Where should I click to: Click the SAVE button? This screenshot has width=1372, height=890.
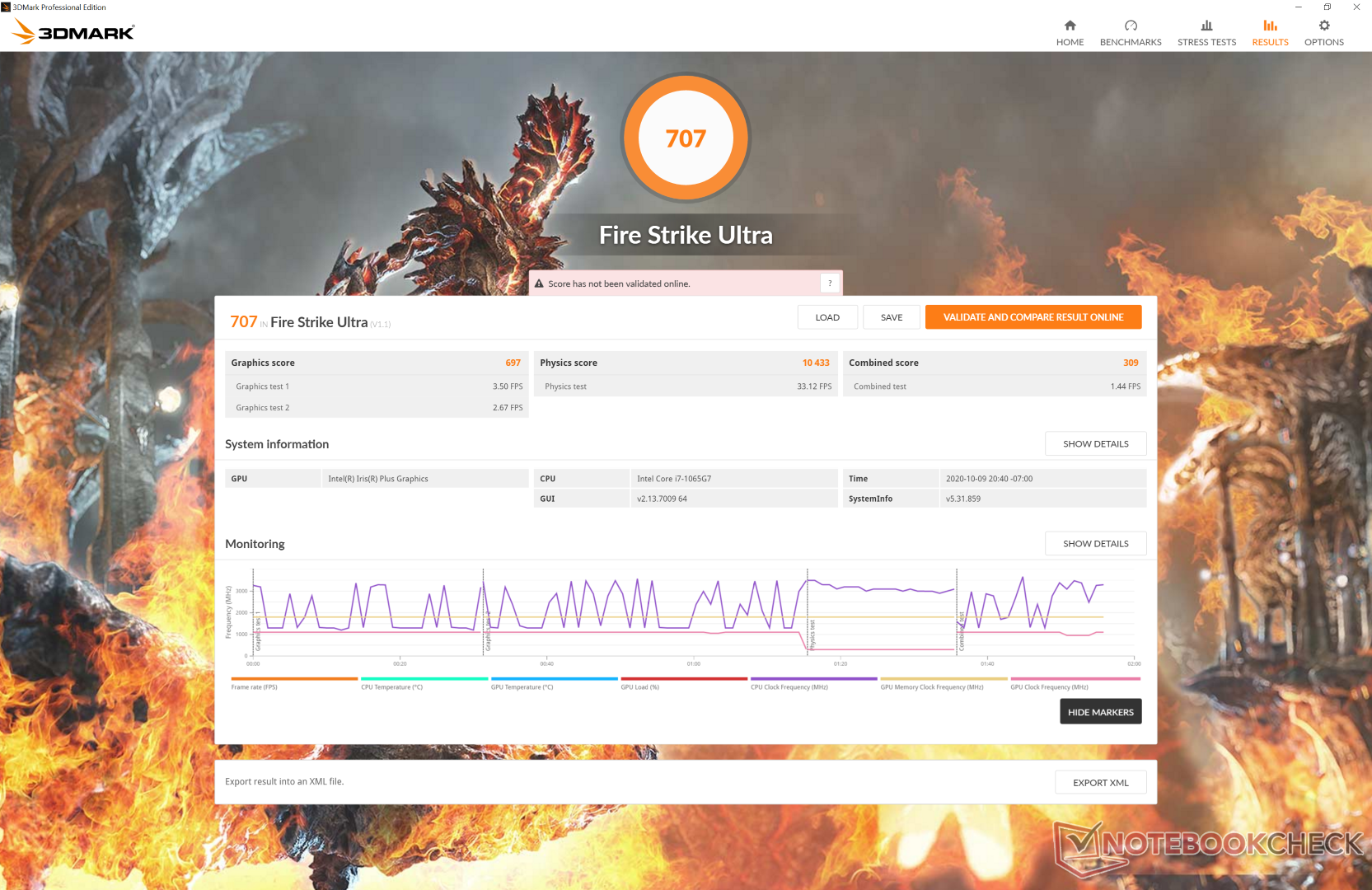pos(892,317)
